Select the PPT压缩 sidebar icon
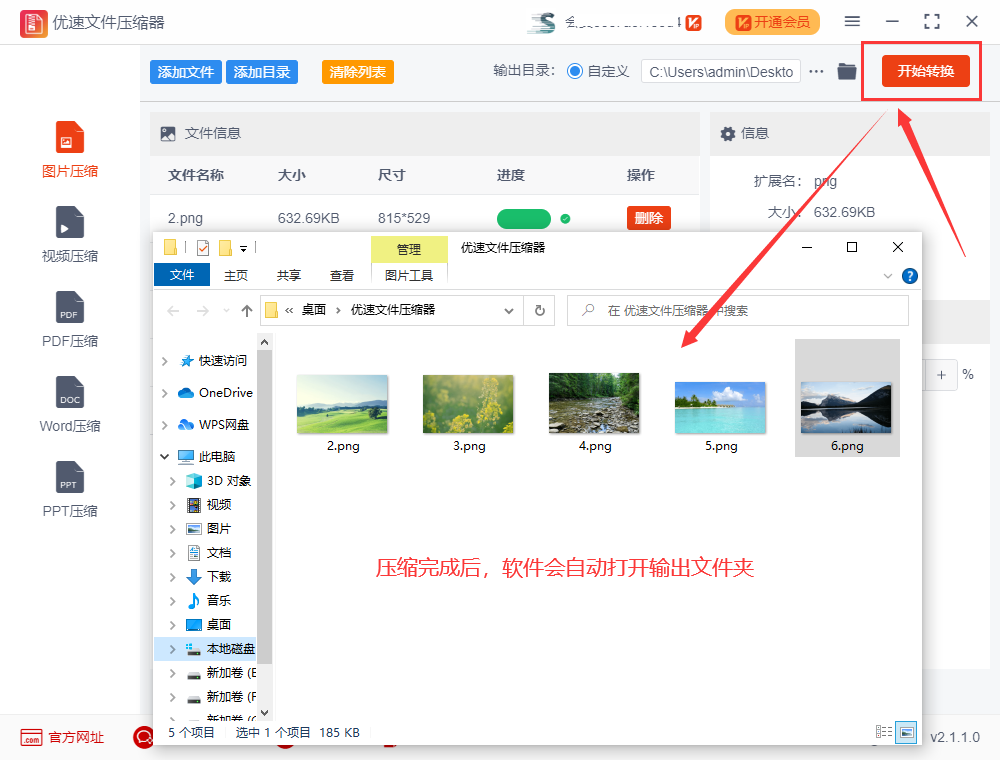Viewport: 1000px width, 760px height. (70, 488)
